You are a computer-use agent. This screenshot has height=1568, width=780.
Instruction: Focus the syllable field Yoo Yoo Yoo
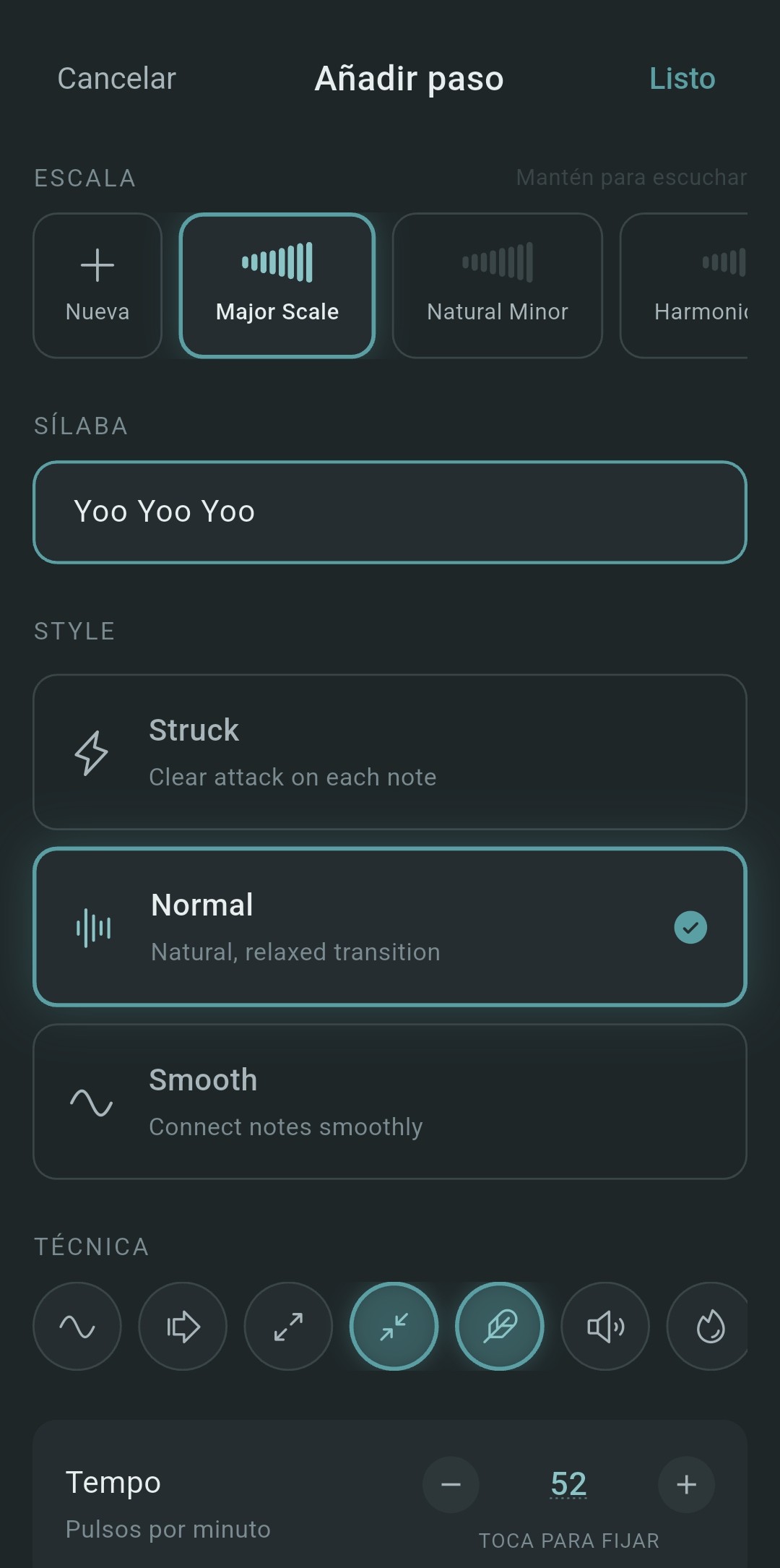point(390,512)
